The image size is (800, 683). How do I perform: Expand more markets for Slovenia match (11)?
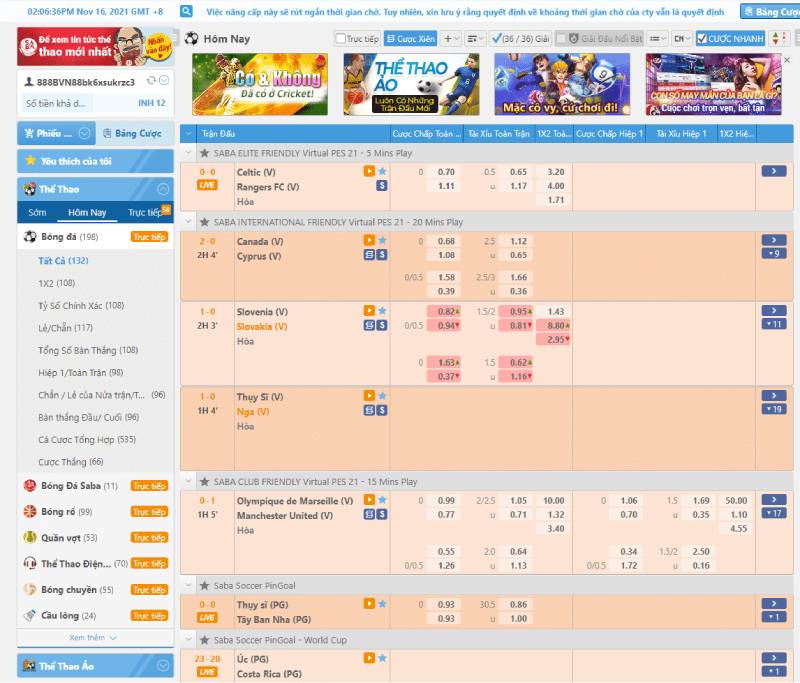[x=773, y=324]
